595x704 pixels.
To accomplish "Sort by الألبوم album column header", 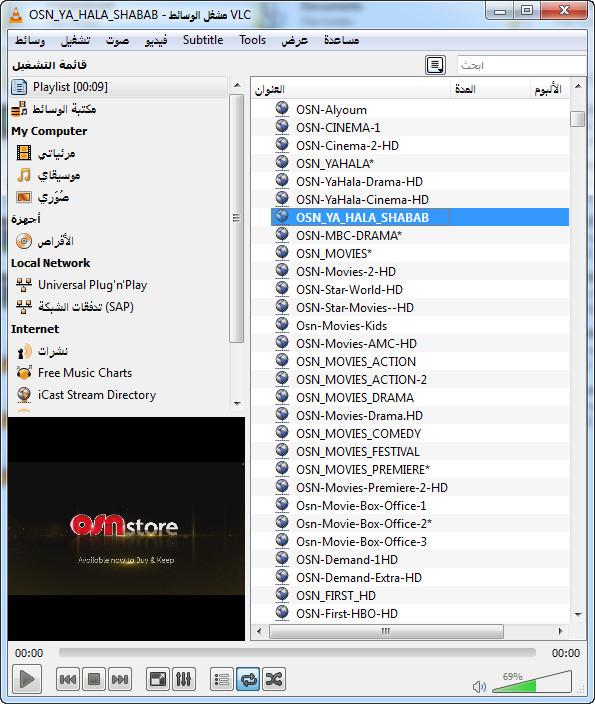I will pyautogui.click(x=550, y=89).
